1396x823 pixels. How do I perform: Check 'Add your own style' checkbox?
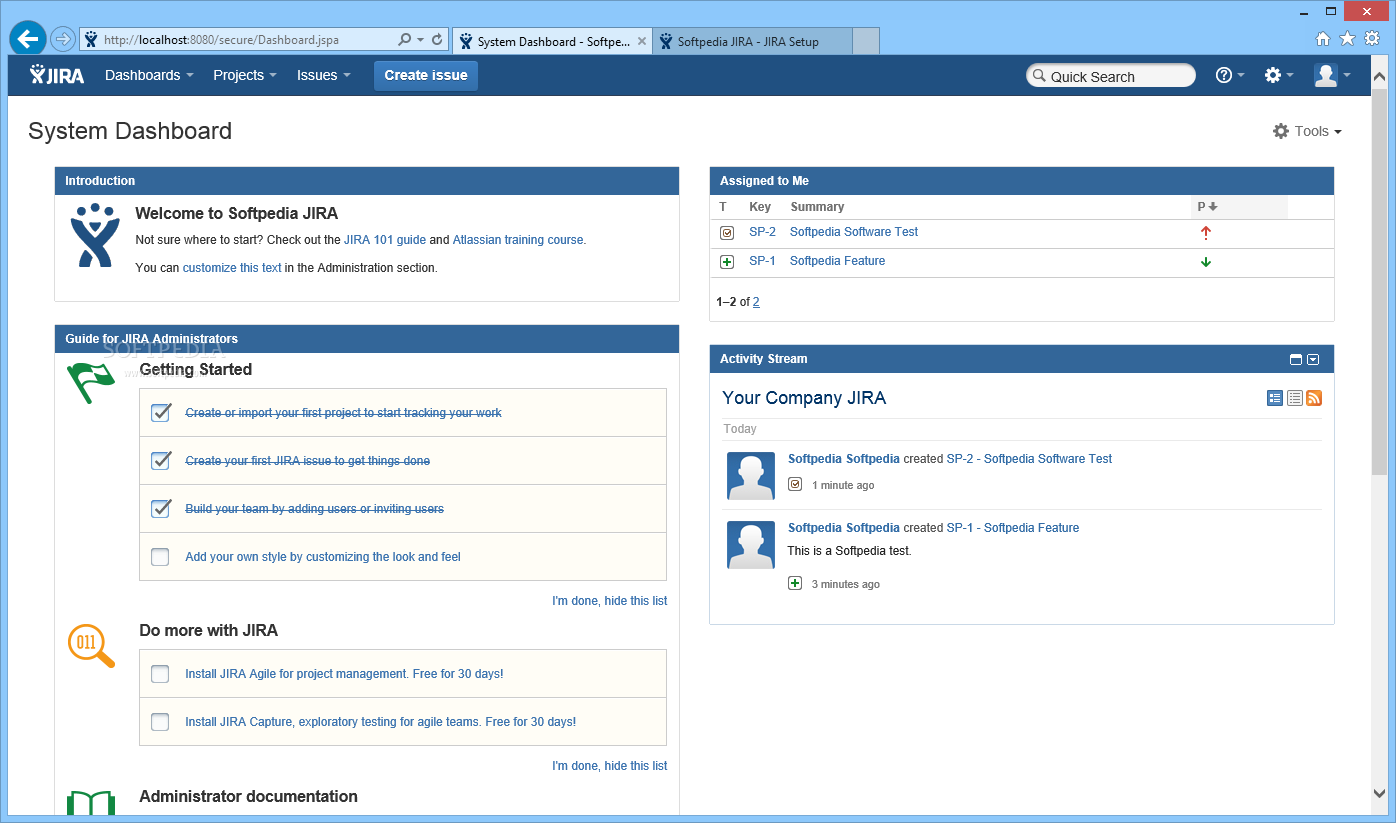point(160,557)
